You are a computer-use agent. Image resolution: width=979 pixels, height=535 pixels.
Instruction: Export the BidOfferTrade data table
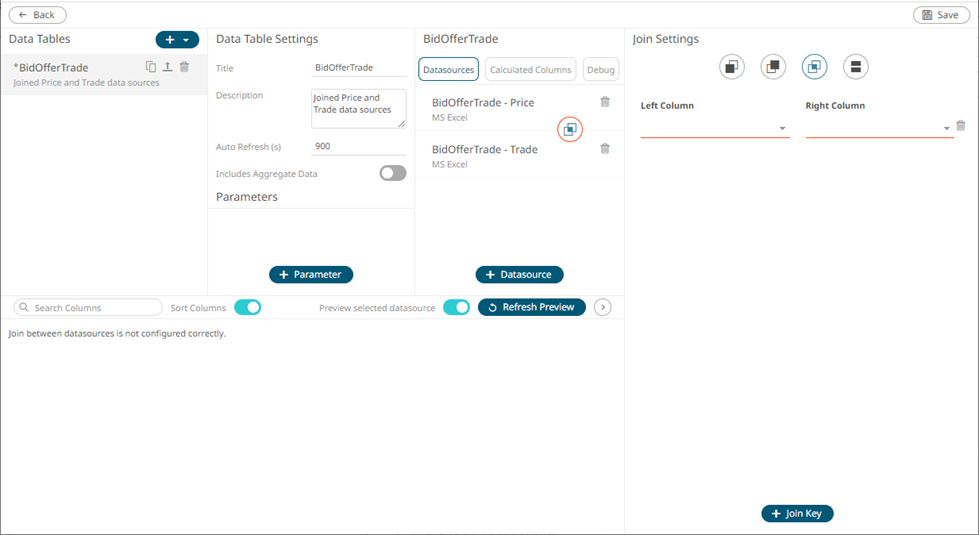[167, 67]
